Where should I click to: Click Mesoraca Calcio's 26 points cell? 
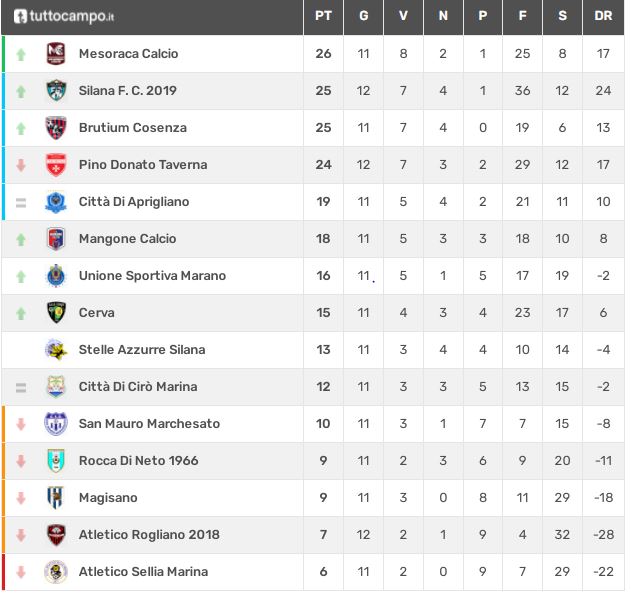click(x=324, y=54)
